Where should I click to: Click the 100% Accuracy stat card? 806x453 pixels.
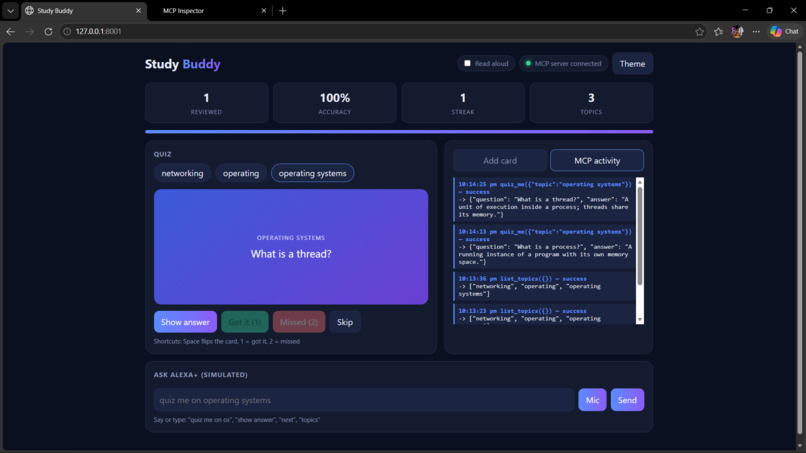click(x=335, y=103)
